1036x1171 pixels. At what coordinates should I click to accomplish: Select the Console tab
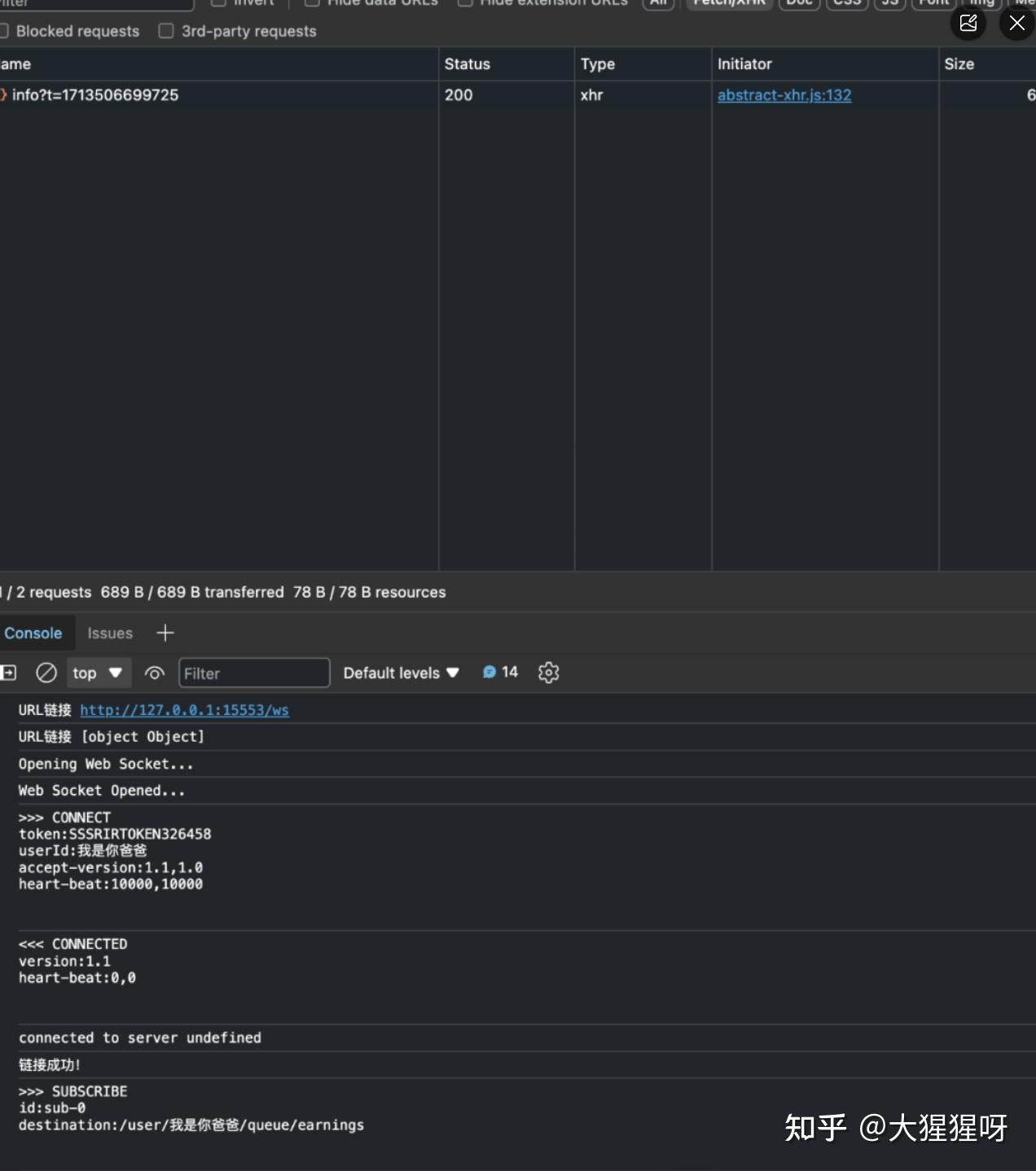33,633
